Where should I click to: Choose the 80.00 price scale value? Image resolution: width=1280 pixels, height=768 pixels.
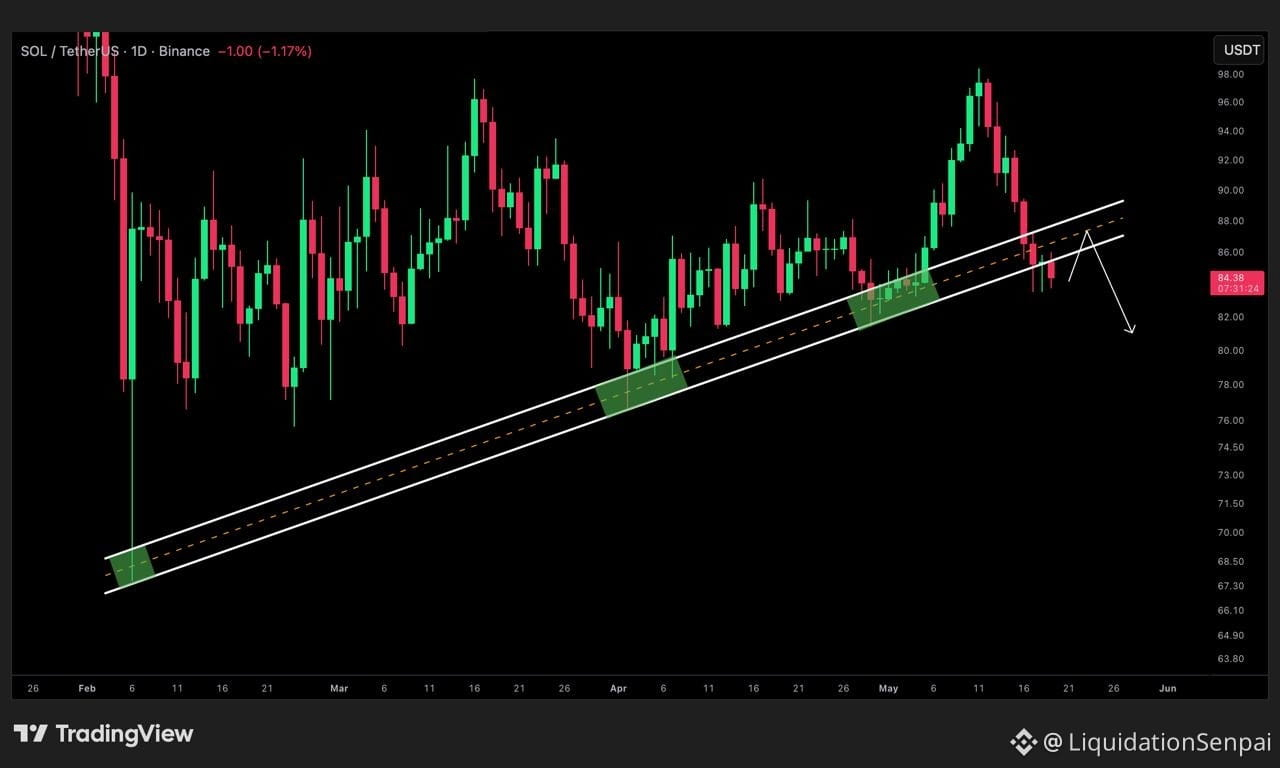1230,351
